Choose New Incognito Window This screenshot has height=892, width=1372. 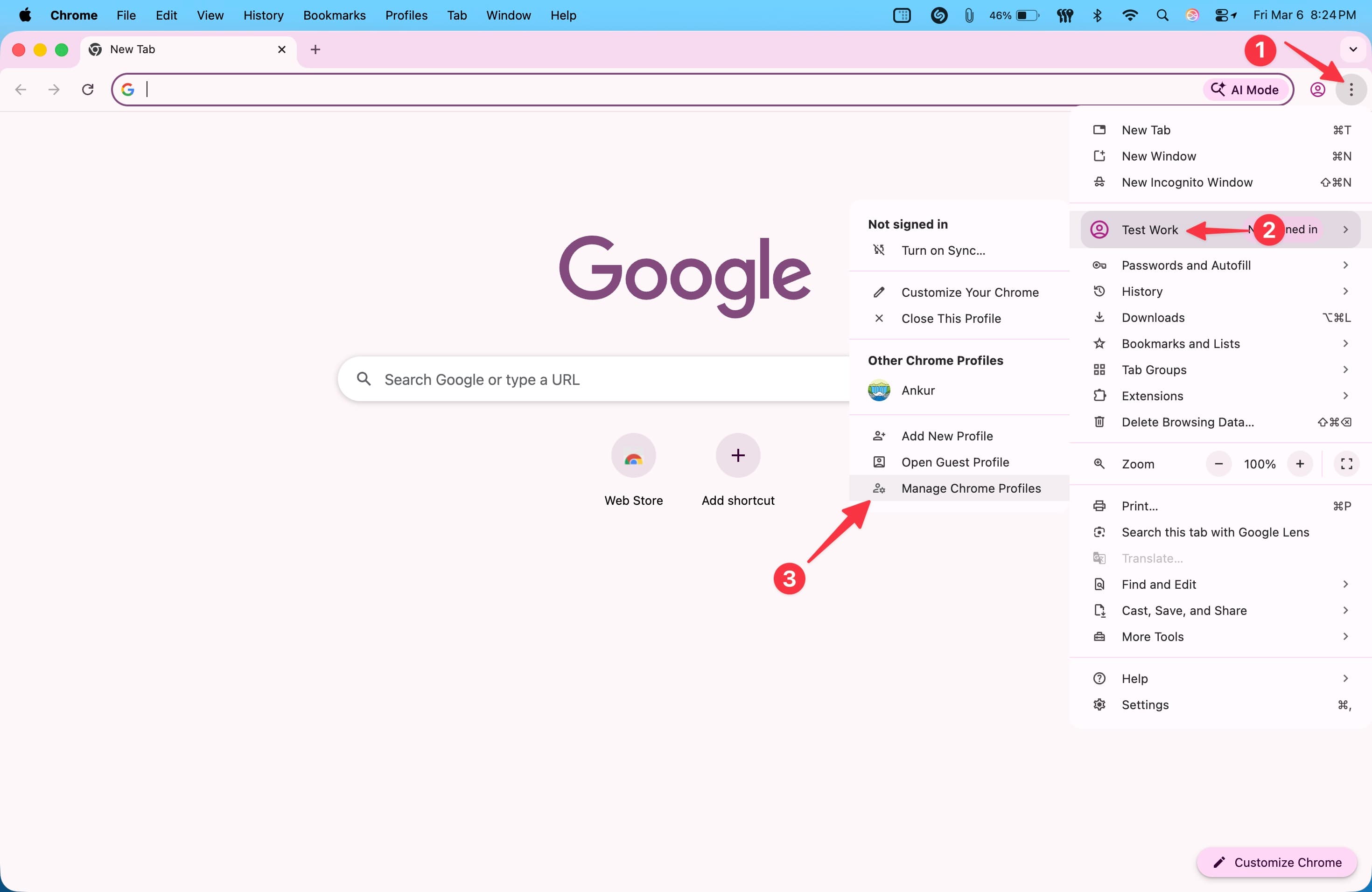(x=1186, y=182)
